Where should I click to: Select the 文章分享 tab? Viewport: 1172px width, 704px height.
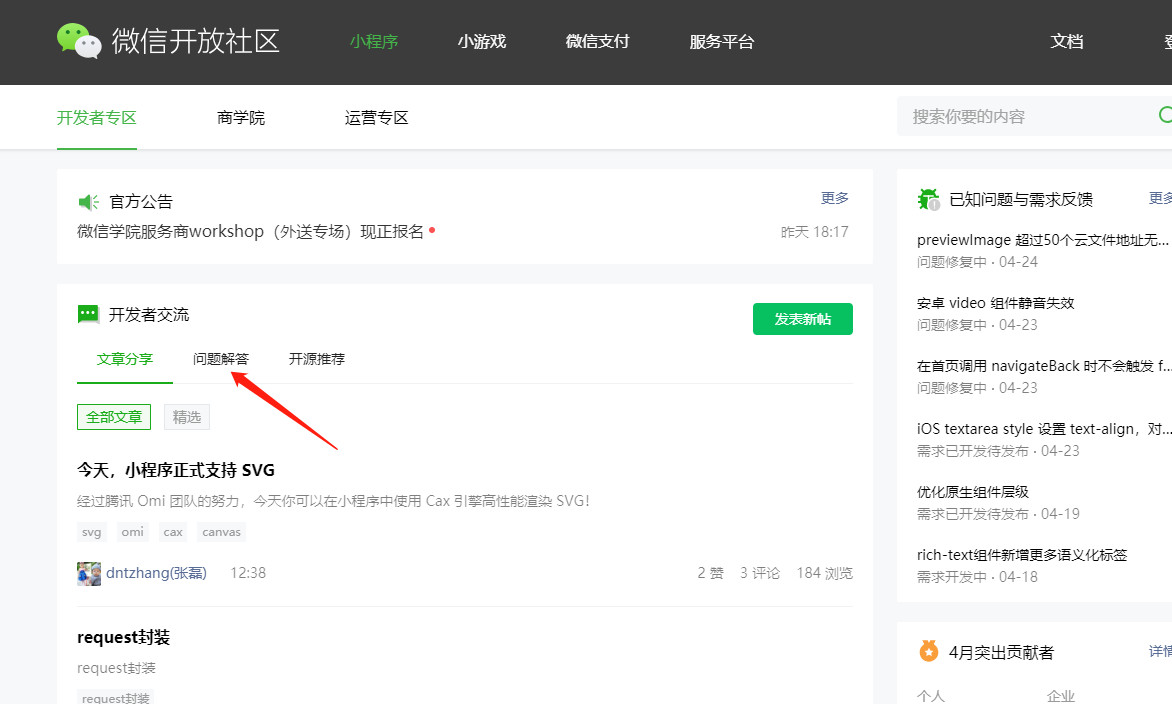[x=125, y=359]
